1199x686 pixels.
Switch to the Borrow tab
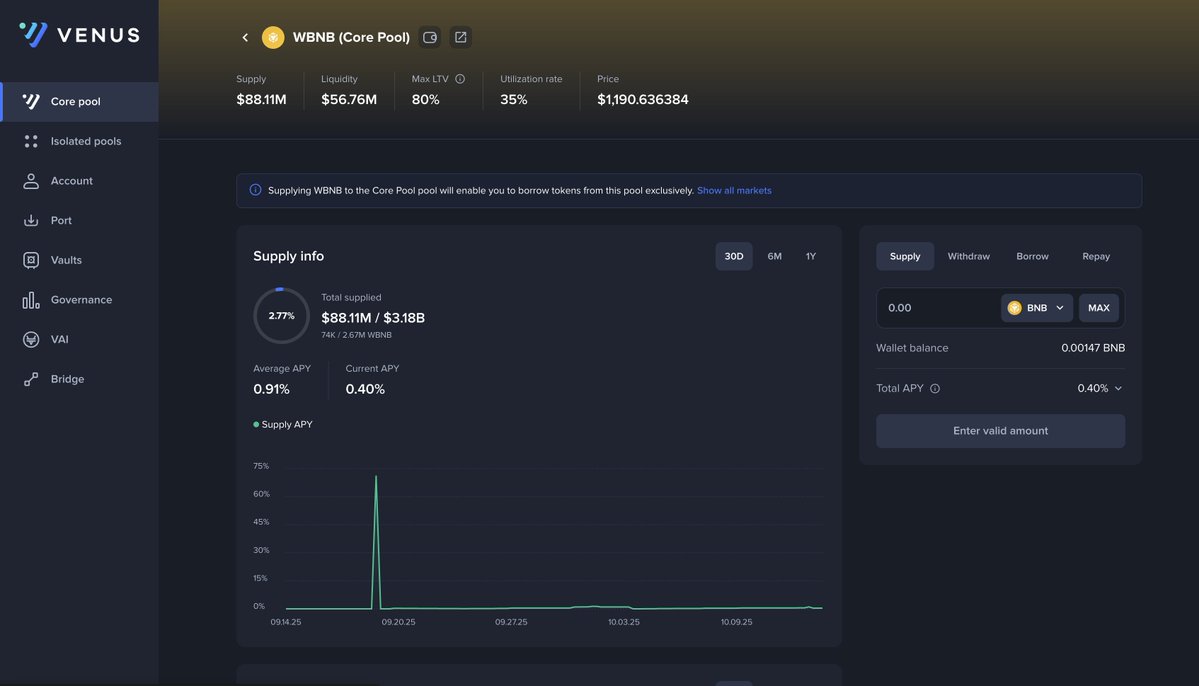click(x=1032, y=256)
